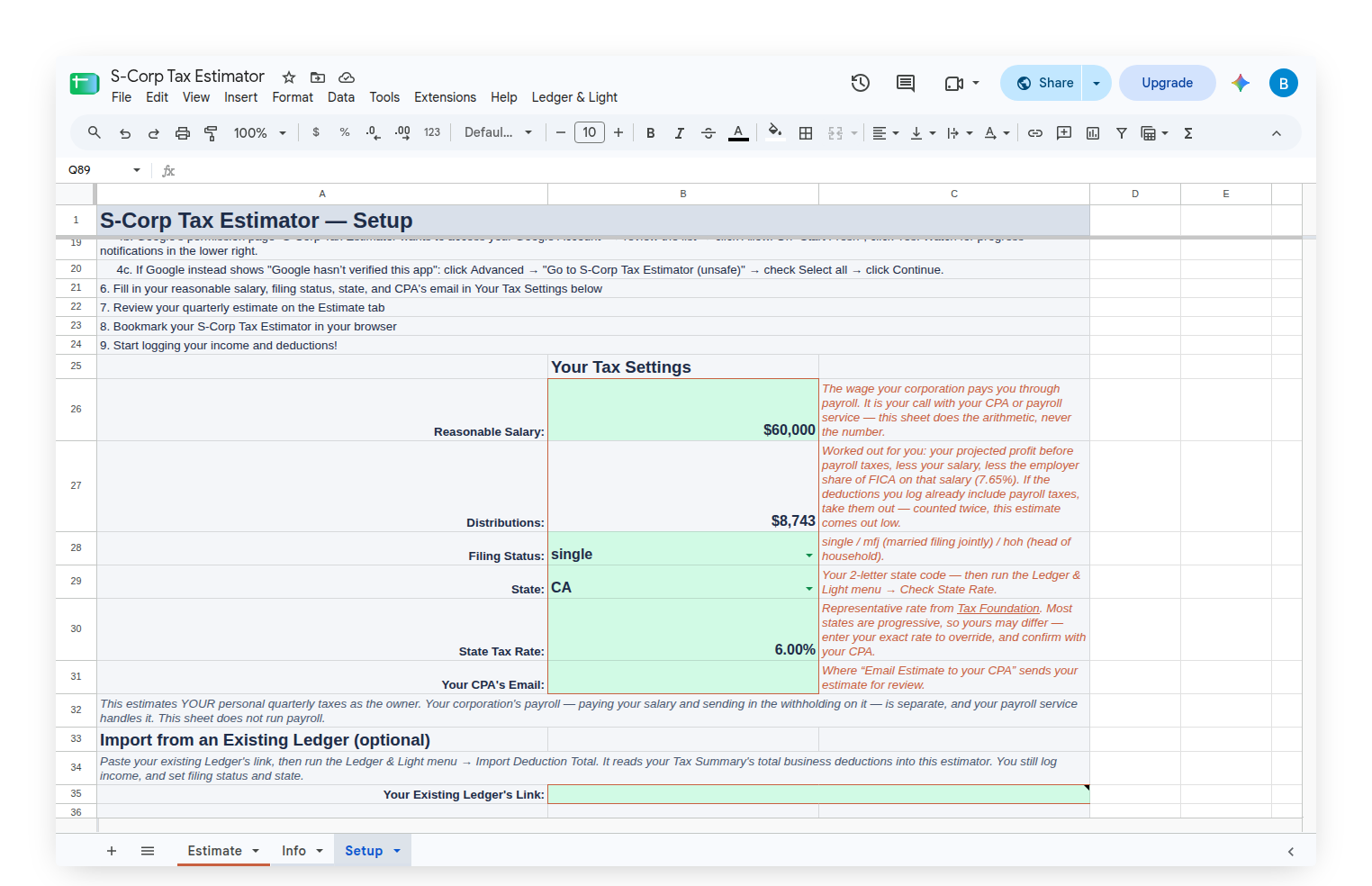Toggle bold formatting

(x=651, y=133)
